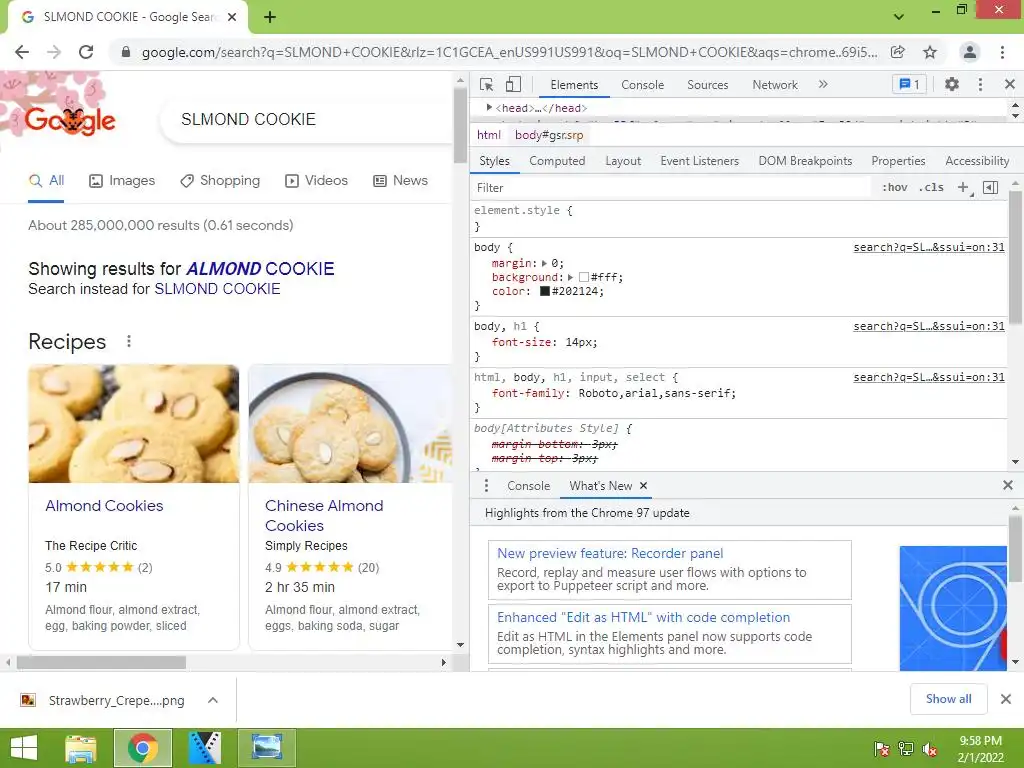The image size is (1024, 768).
Task: Switch to News search results
Action: coord(400,181)
